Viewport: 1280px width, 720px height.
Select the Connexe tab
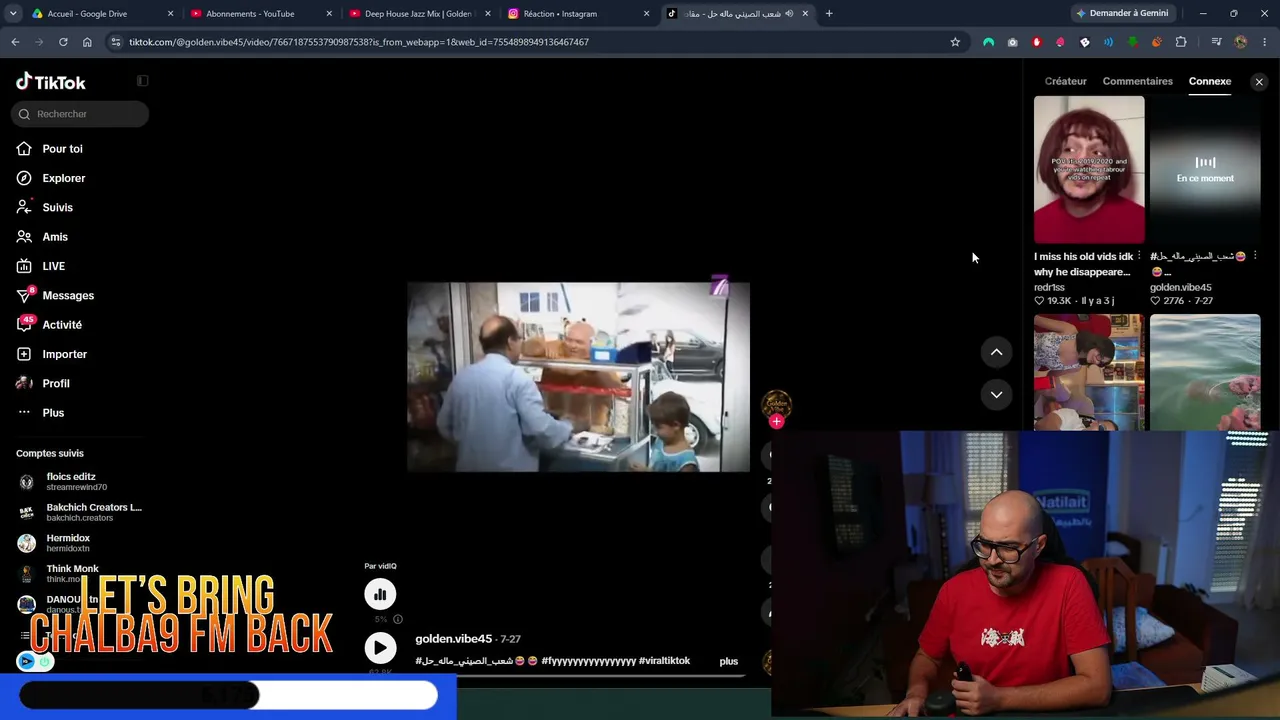point(1210,81)
